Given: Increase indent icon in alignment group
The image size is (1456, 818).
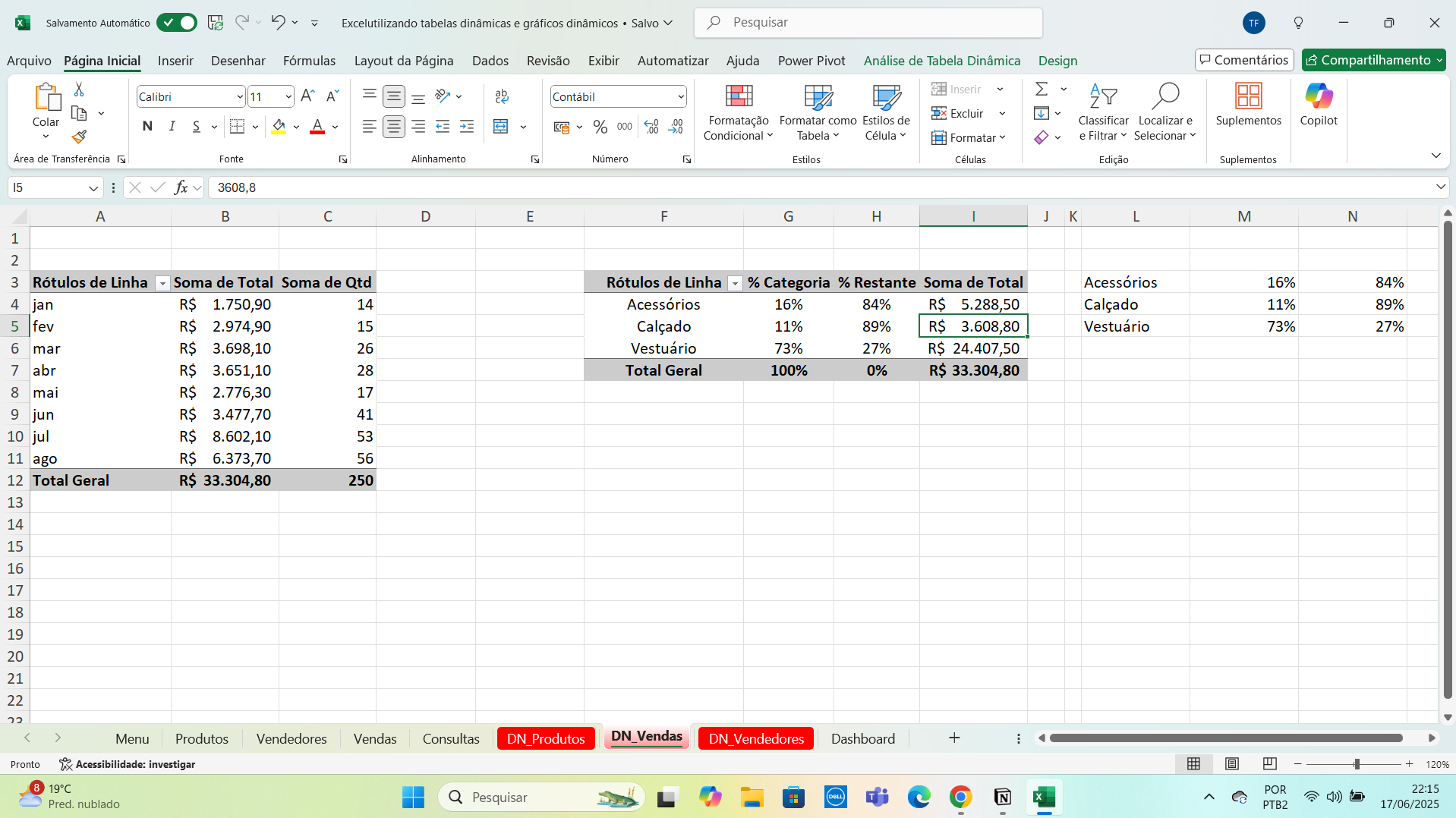Looking at the screenshot, I should point(467,127).
